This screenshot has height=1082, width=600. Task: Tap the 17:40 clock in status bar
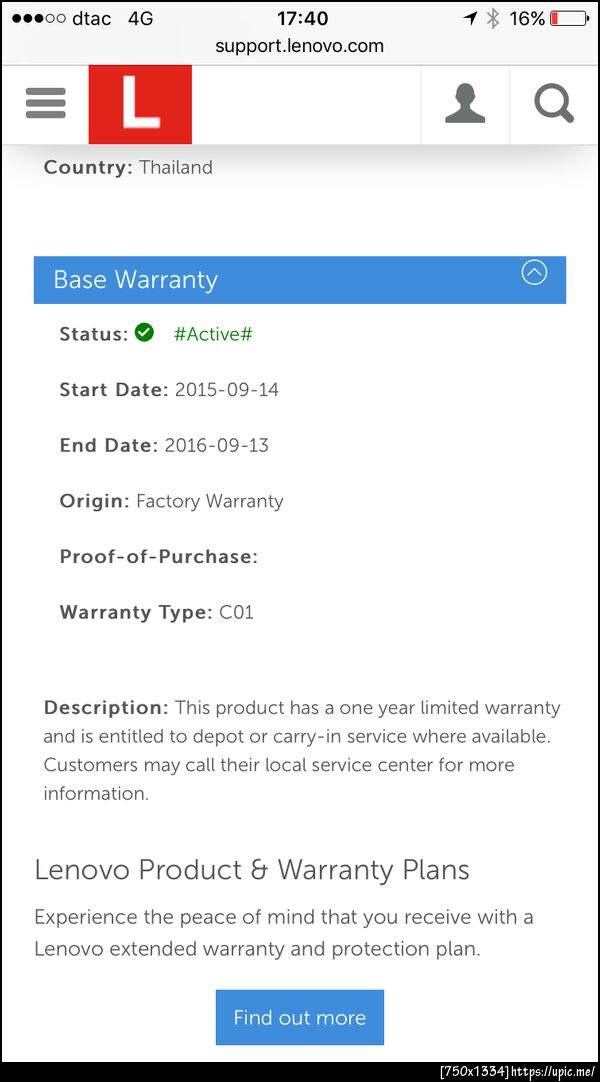(x=302, y=19)
